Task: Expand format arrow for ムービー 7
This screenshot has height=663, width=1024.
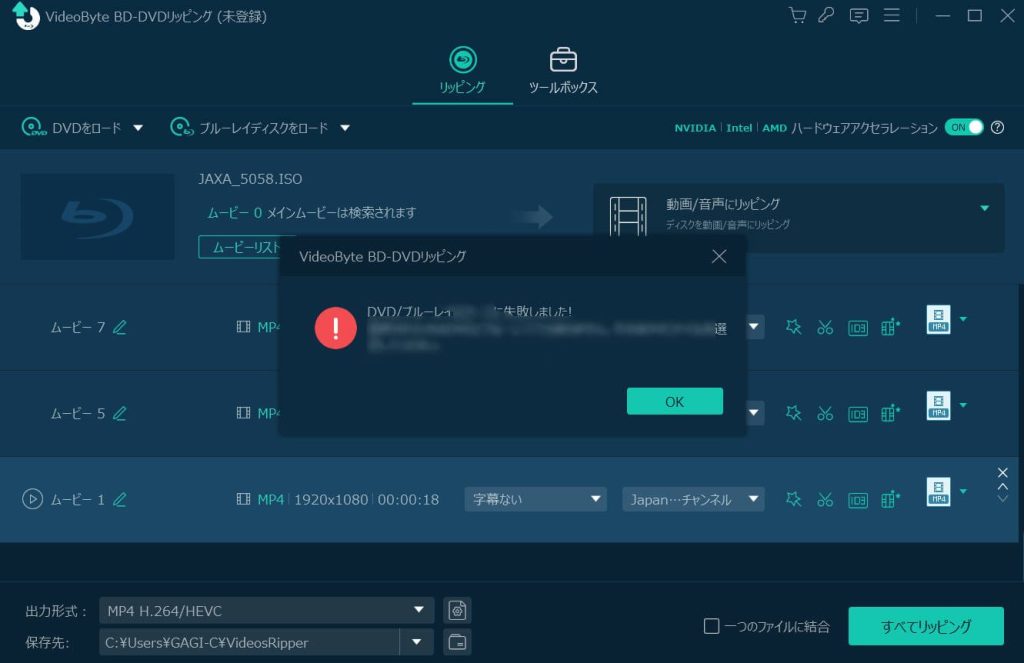Action: click(963, 319)
